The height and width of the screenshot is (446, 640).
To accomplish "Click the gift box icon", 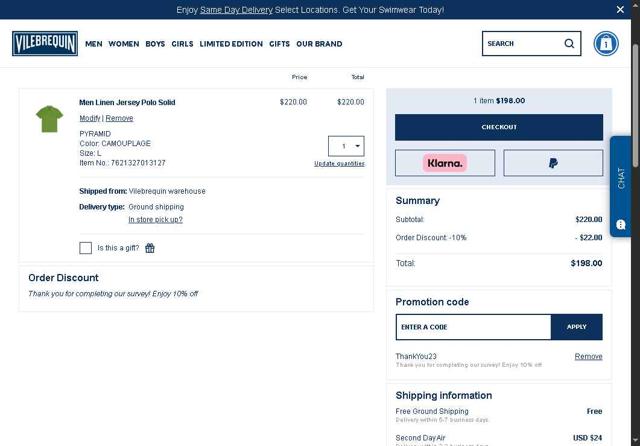I will coord(150,248).
